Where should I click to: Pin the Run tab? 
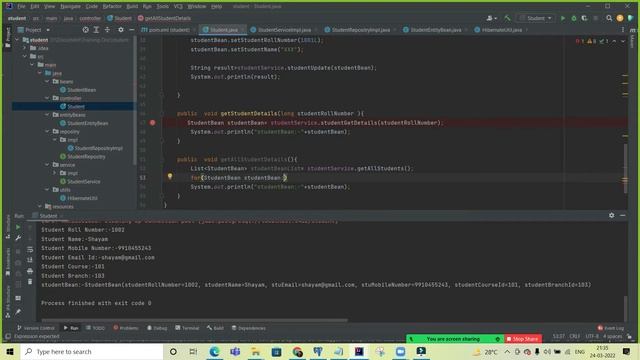[x=18, y=312]
